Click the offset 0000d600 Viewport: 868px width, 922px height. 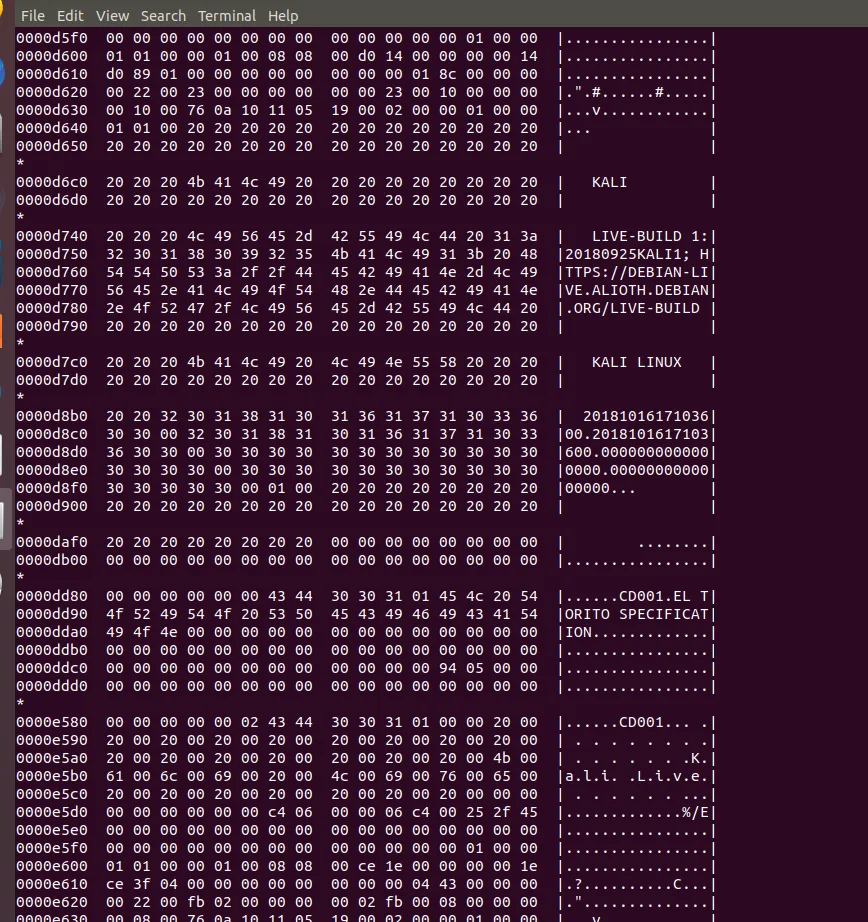pos(52,56)
